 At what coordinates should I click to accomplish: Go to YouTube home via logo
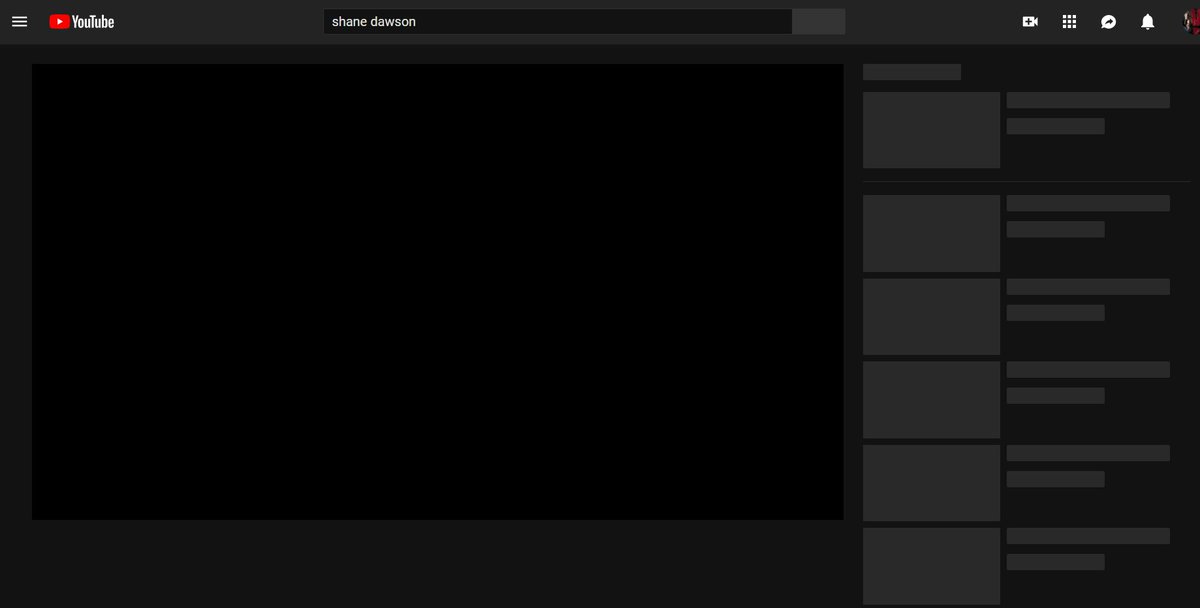point(81,21)
